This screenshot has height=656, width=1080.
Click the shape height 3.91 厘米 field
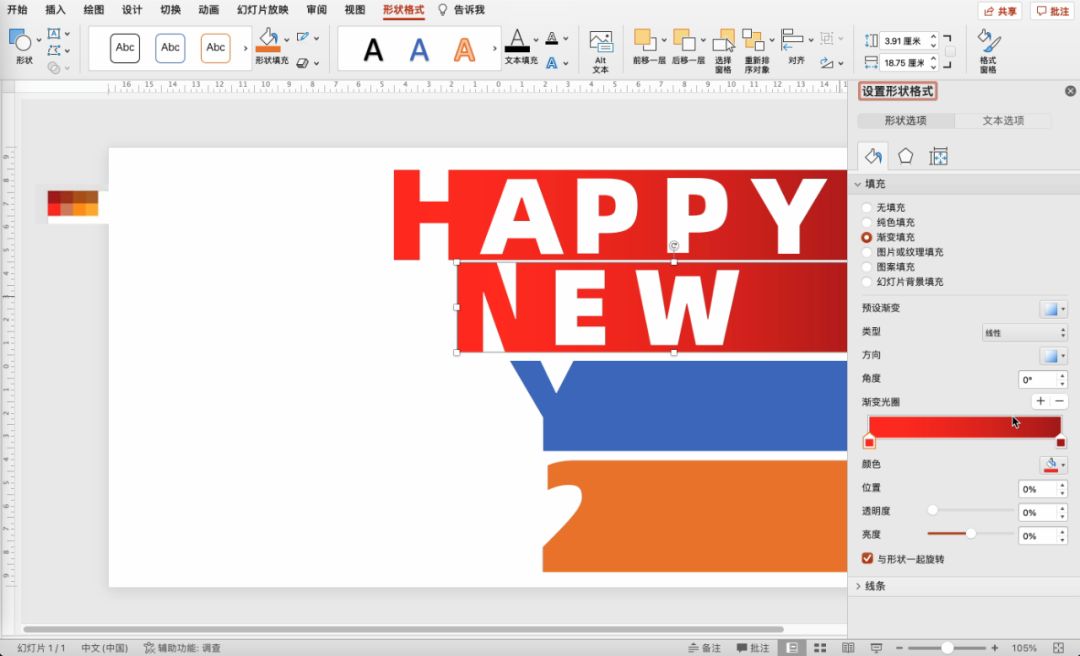click(905, 41)
